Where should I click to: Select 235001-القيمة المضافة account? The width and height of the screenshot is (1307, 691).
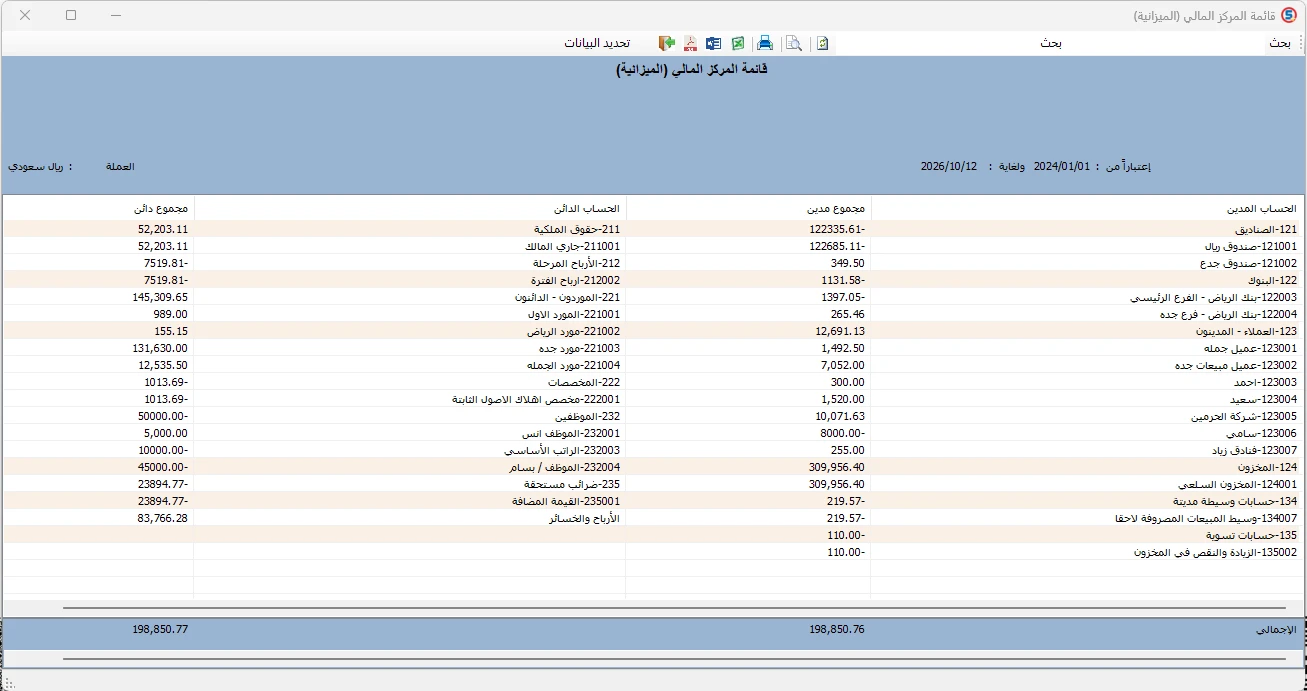coord(568,501)
